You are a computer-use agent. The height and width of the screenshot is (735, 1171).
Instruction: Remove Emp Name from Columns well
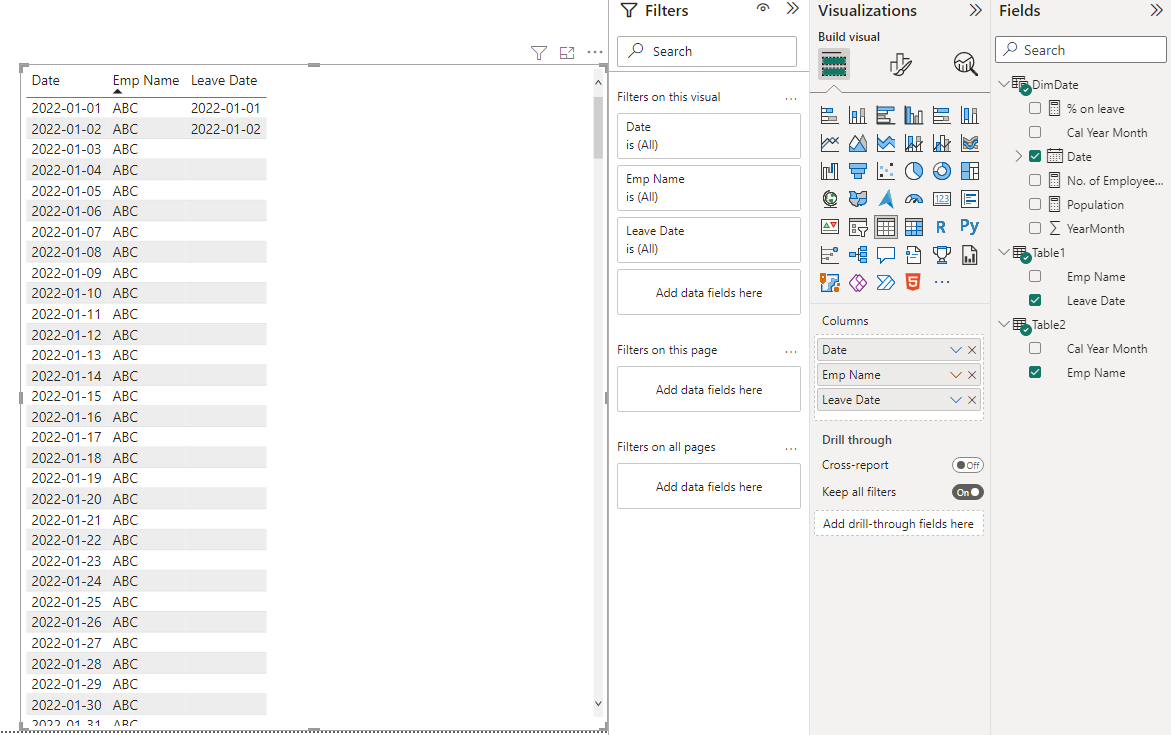pos(972,375)
